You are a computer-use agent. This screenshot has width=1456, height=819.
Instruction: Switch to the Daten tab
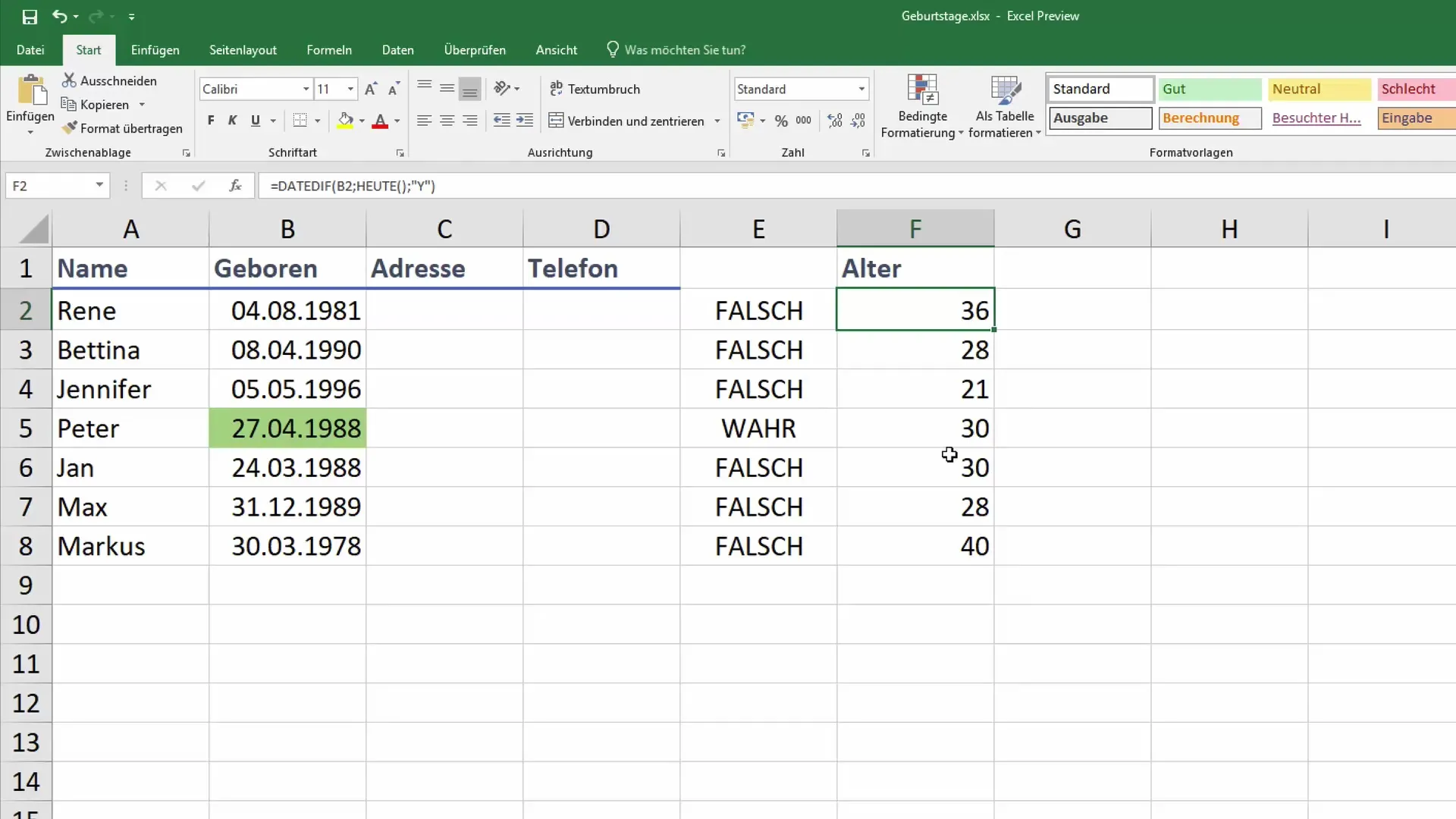tap(398, 50)
